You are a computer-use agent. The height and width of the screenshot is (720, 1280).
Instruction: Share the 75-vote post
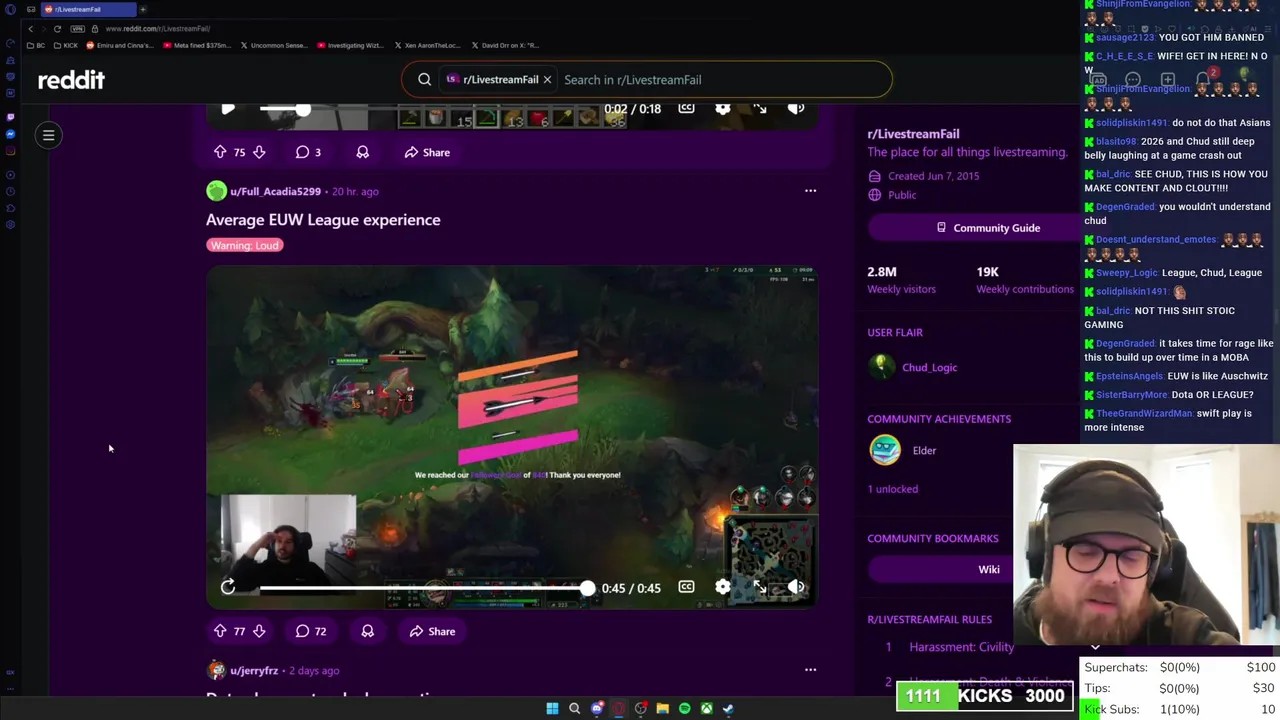(427, 152)
